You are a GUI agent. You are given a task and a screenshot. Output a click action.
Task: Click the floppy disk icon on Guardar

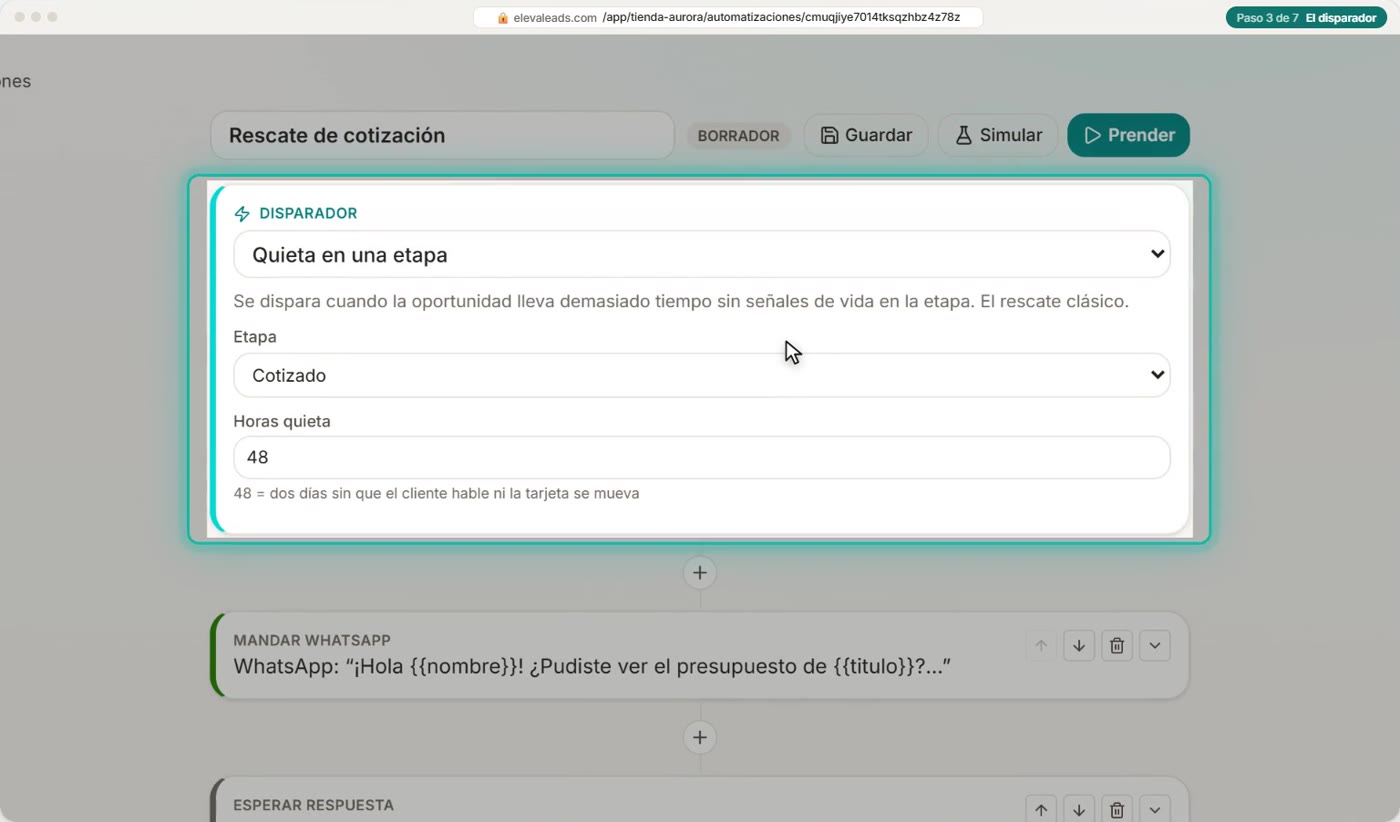pyautogui.click(x=829, y=135)
